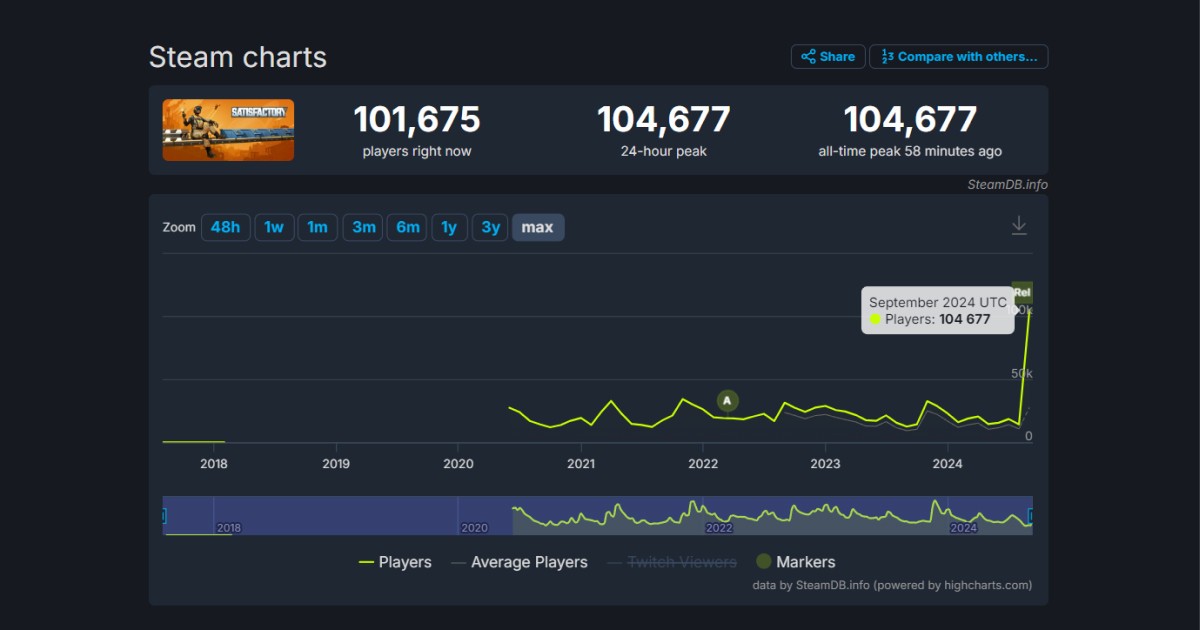Click the compare icon beside Compare text

pyautogui.click(x=887, y=57)
